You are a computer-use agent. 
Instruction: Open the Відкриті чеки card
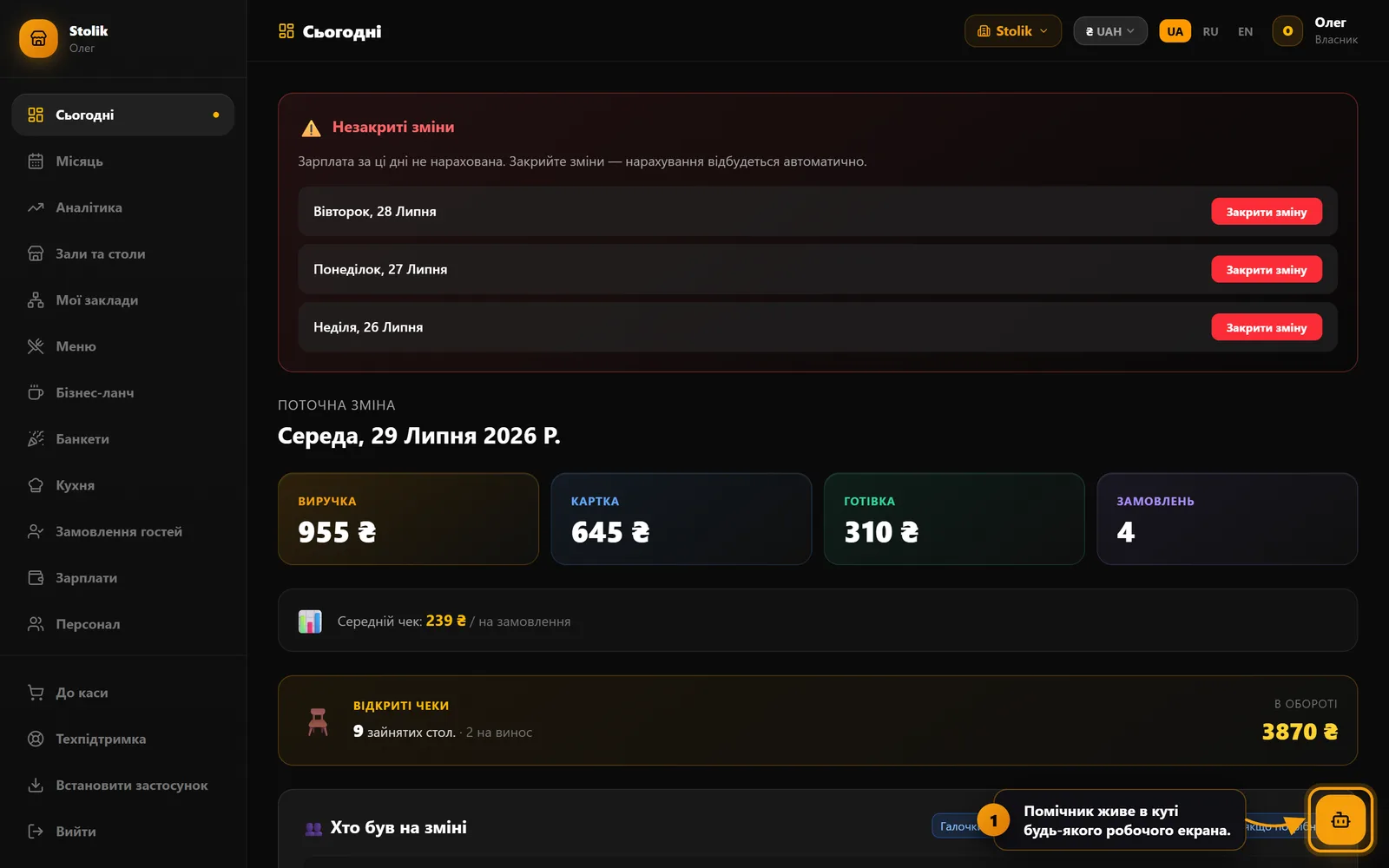pos(817,720)
